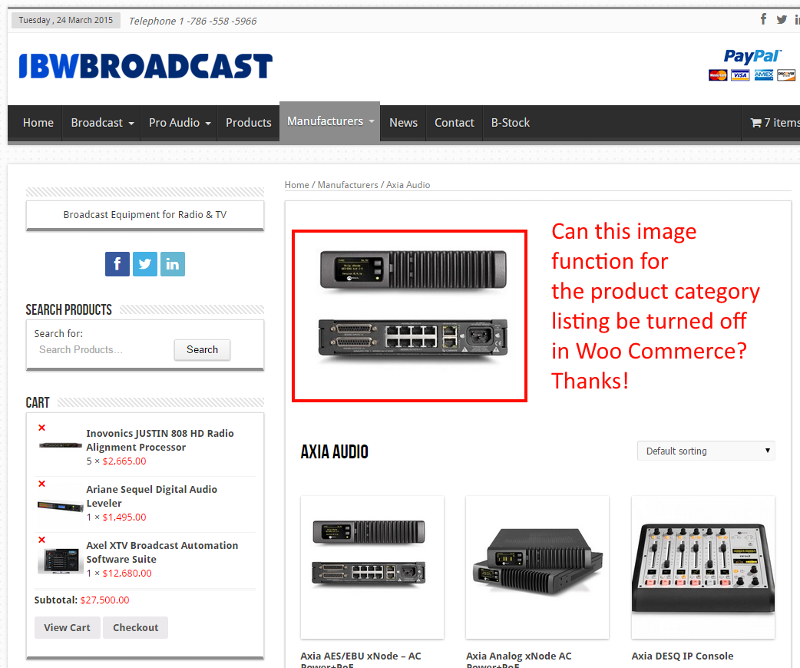Click the IBW Broadcast logo
The image size is (800, 668).
point(145,66)
